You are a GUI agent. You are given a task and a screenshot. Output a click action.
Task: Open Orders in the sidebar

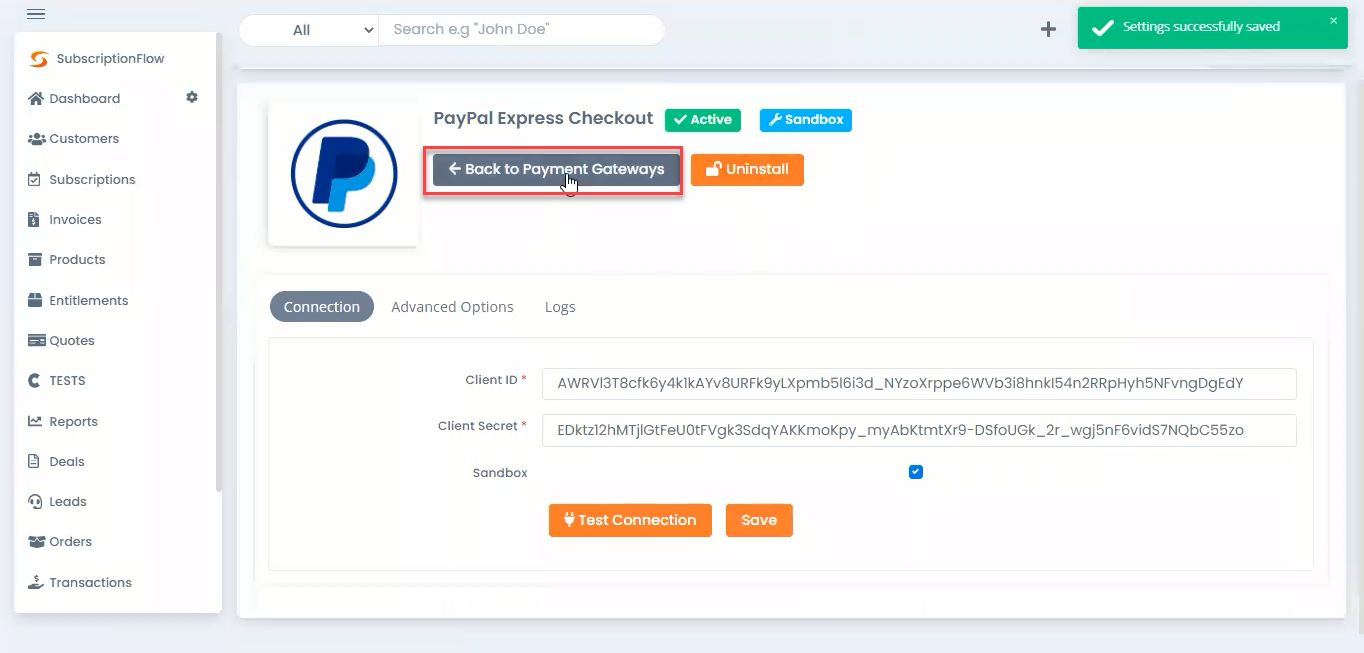(71, 542)
